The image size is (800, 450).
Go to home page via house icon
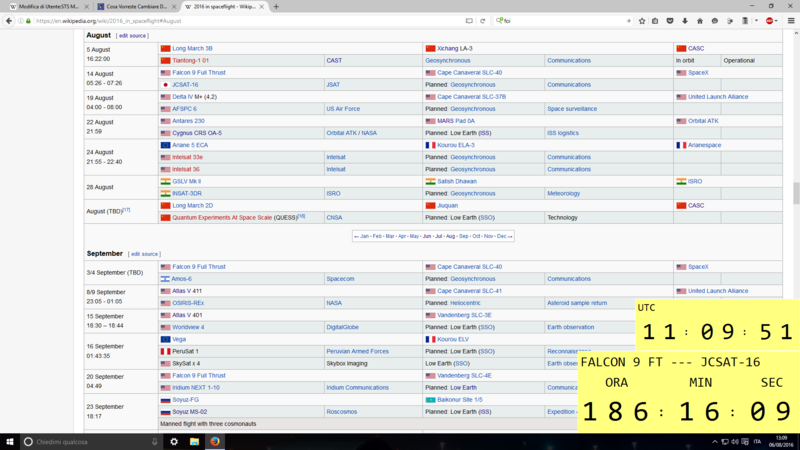click(x=699, y=21)
